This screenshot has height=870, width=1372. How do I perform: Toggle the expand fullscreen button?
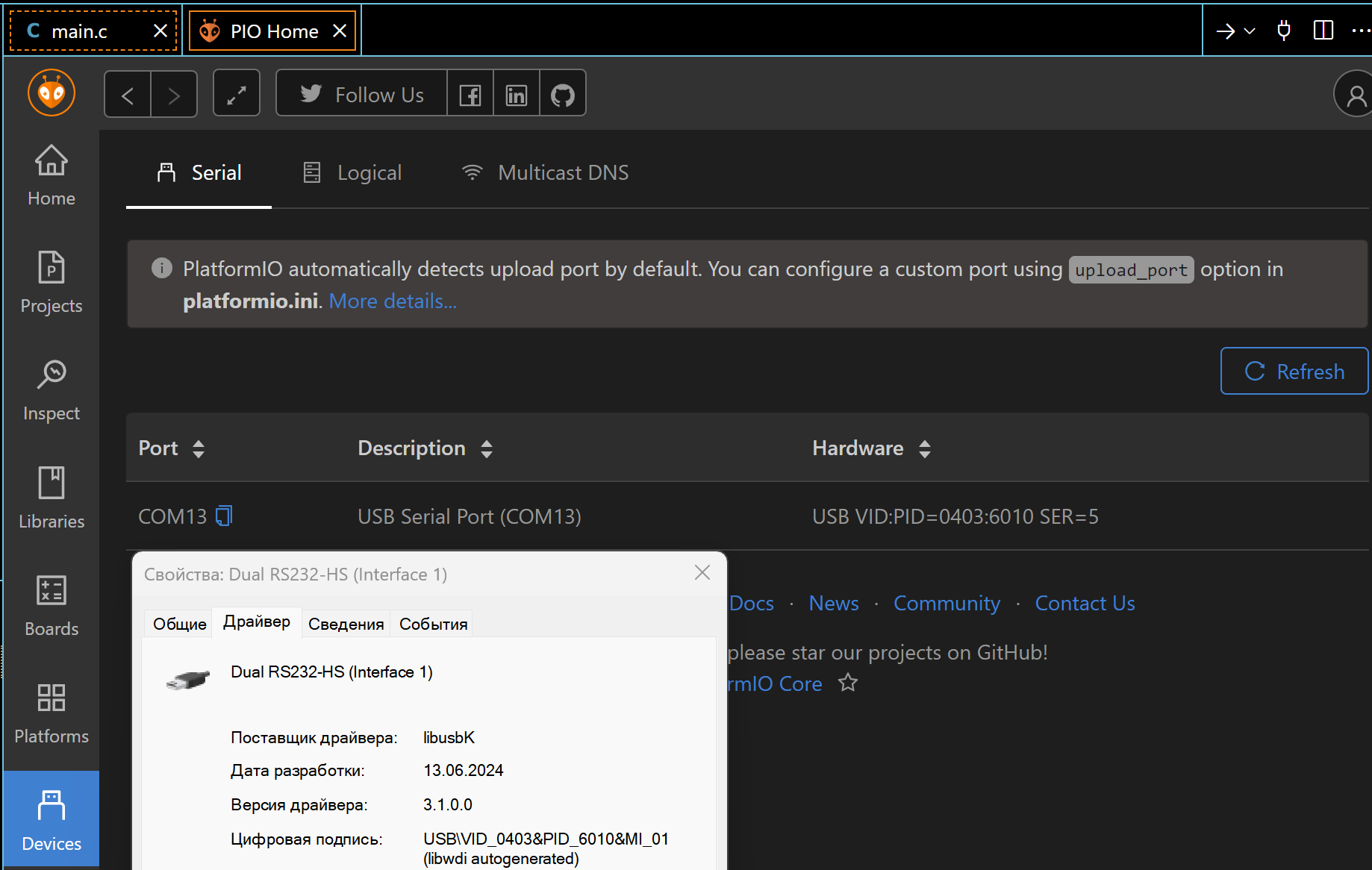pyautogui.click(x=236, y=95)
